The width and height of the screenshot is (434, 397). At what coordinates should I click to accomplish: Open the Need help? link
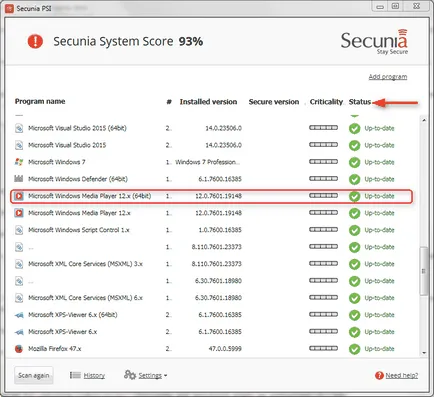(402, 376)
